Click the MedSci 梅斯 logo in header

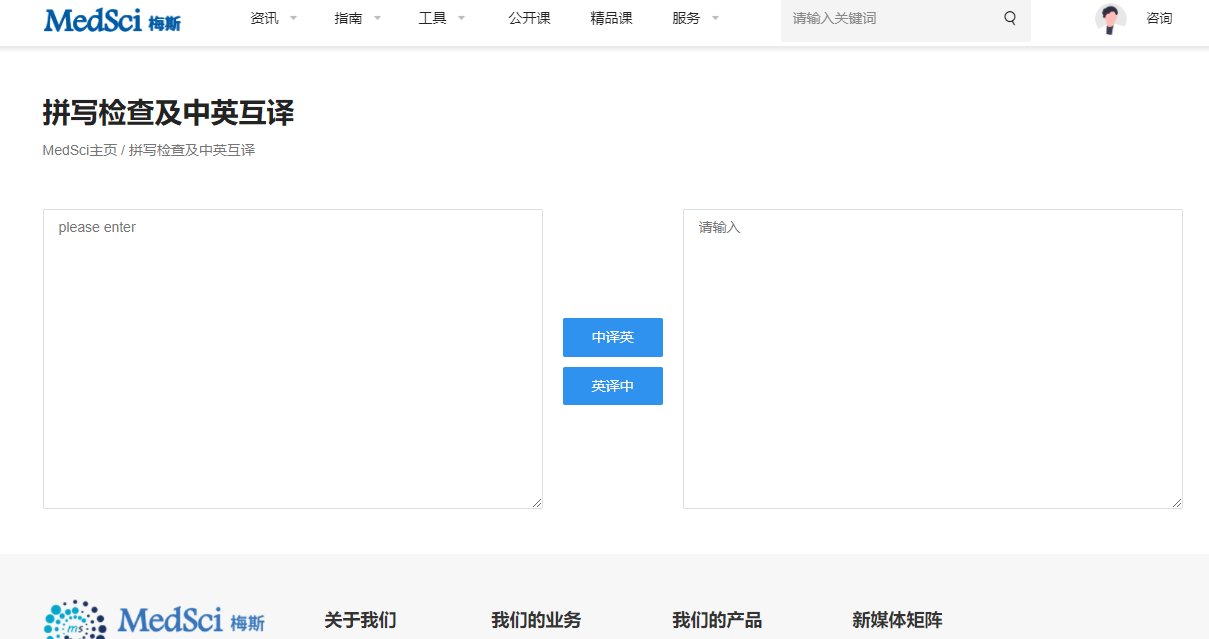click(112, 20)
